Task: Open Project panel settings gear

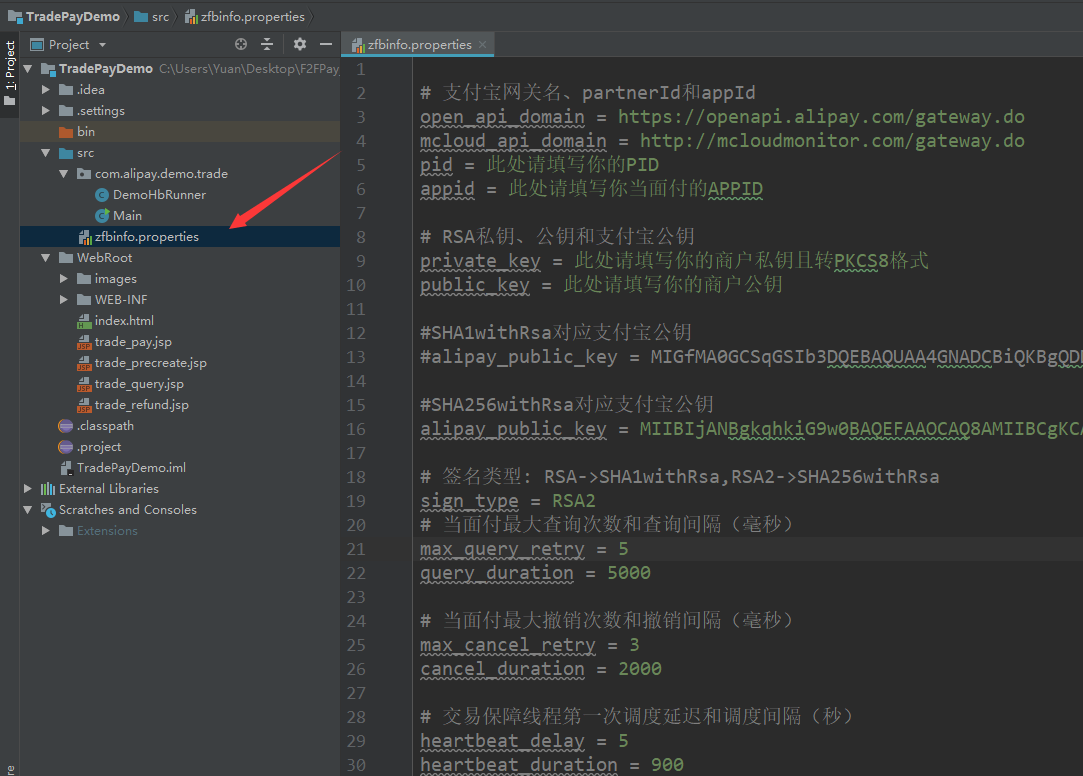Action: click(299, 44)
